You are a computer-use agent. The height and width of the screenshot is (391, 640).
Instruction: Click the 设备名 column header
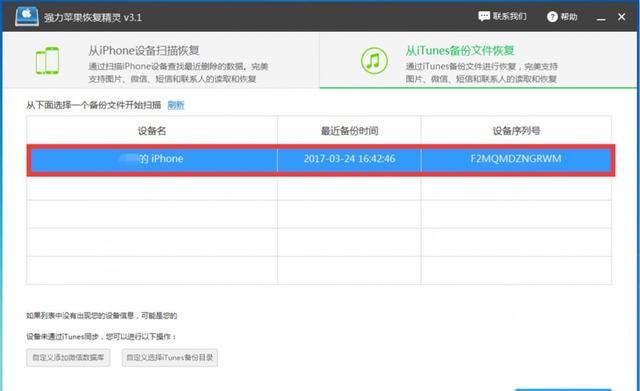point(152,131)
